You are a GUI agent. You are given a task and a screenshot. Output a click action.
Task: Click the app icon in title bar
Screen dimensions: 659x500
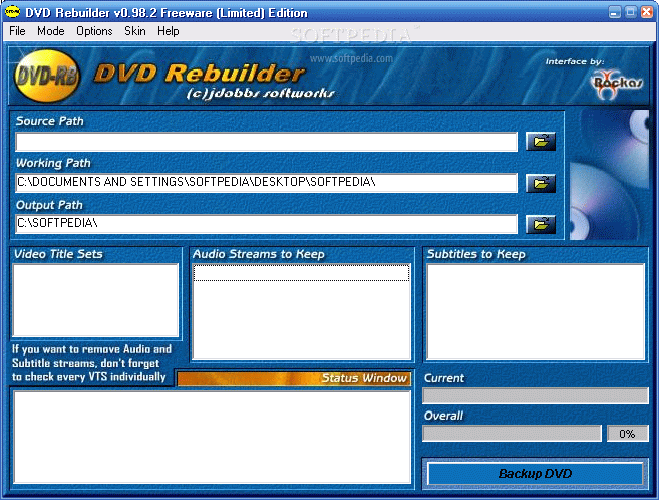coord(12,12)
